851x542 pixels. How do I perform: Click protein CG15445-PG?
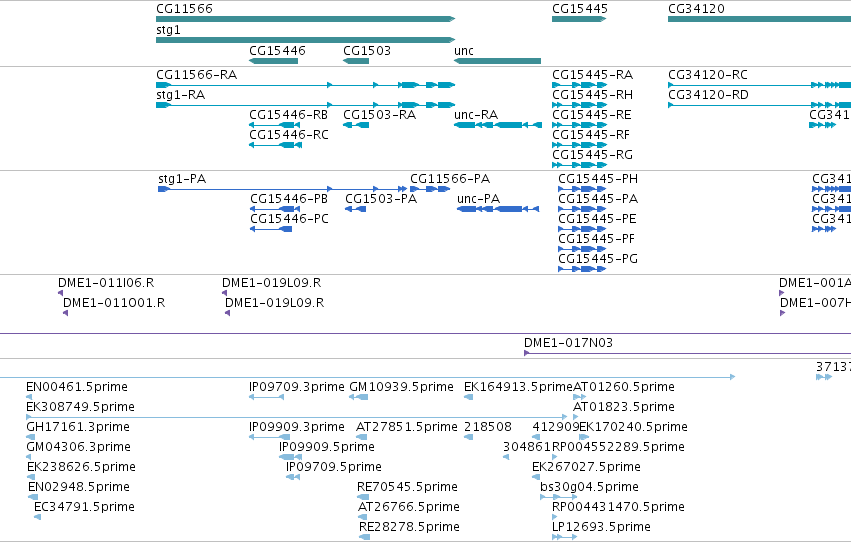pyautogui.click(x=598, y=259)
